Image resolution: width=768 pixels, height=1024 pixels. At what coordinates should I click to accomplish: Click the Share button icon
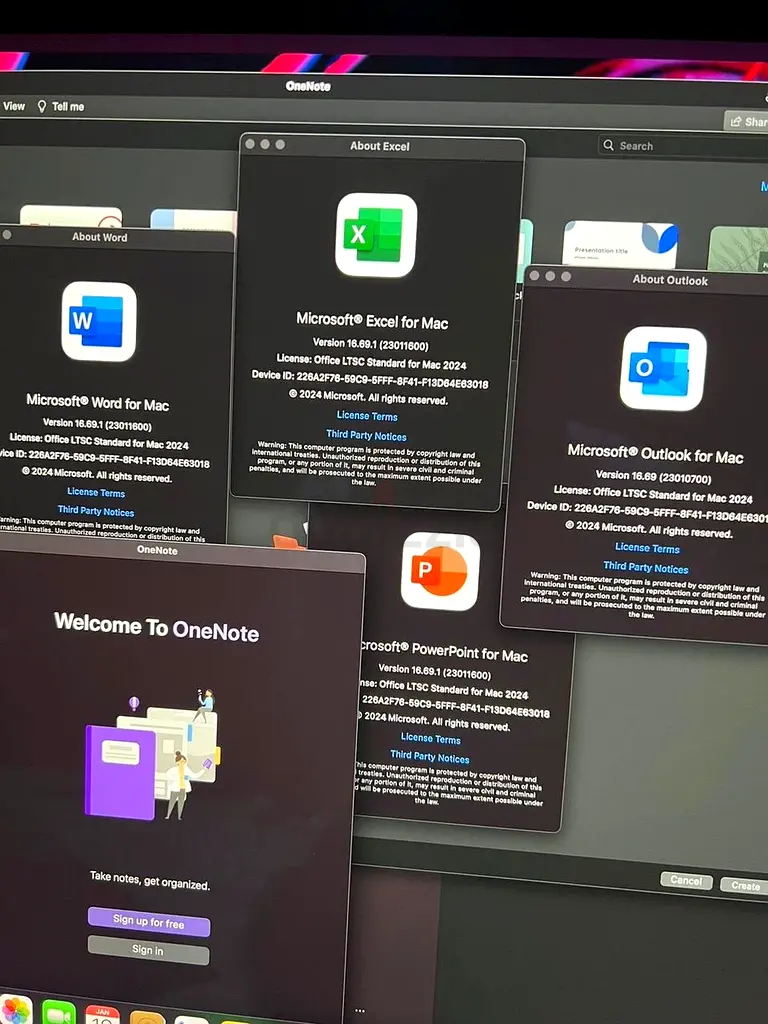(736, 122)
